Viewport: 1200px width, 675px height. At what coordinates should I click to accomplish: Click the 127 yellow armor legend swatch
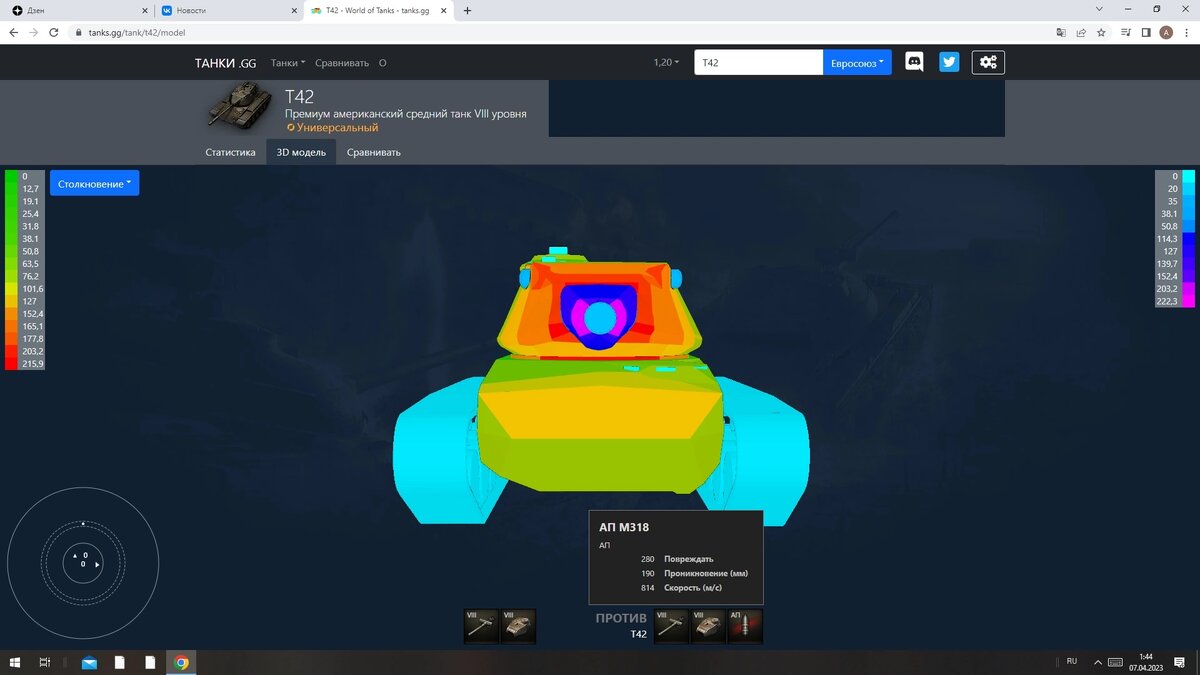click(x=11, y=301)
